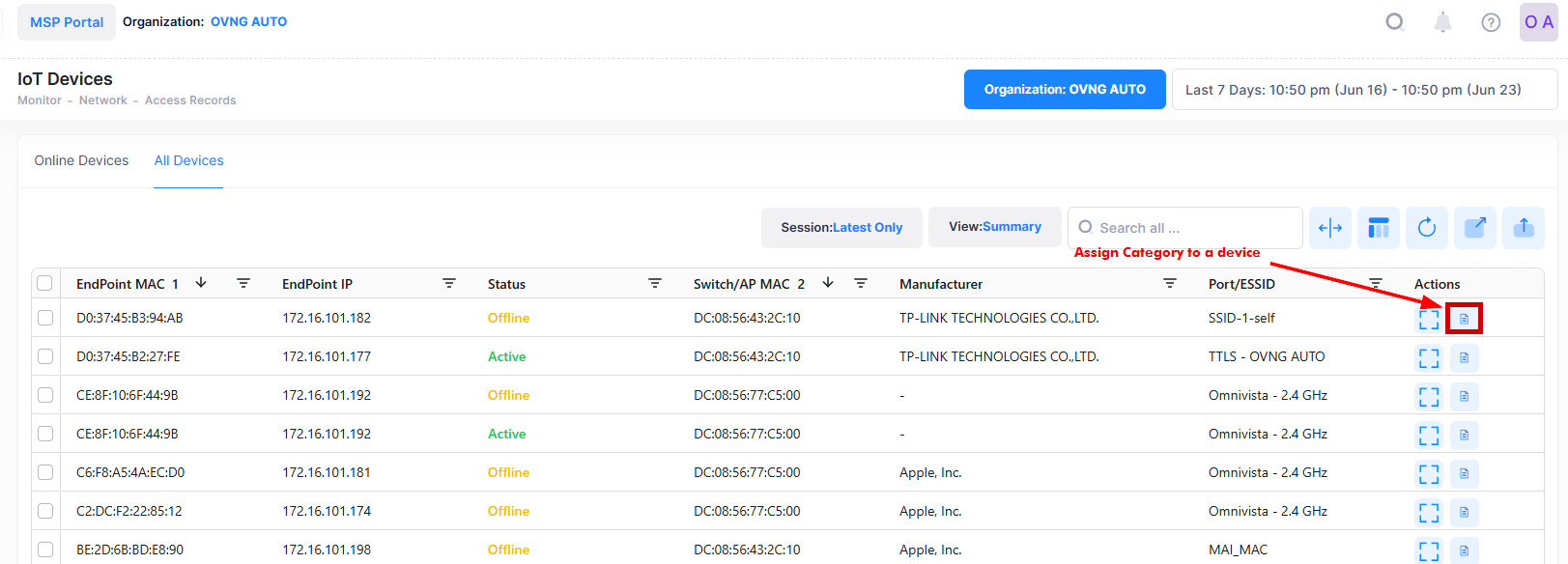Expand details for device 172.16.101.177
1568x564 pixels.
click(1429, 357)
